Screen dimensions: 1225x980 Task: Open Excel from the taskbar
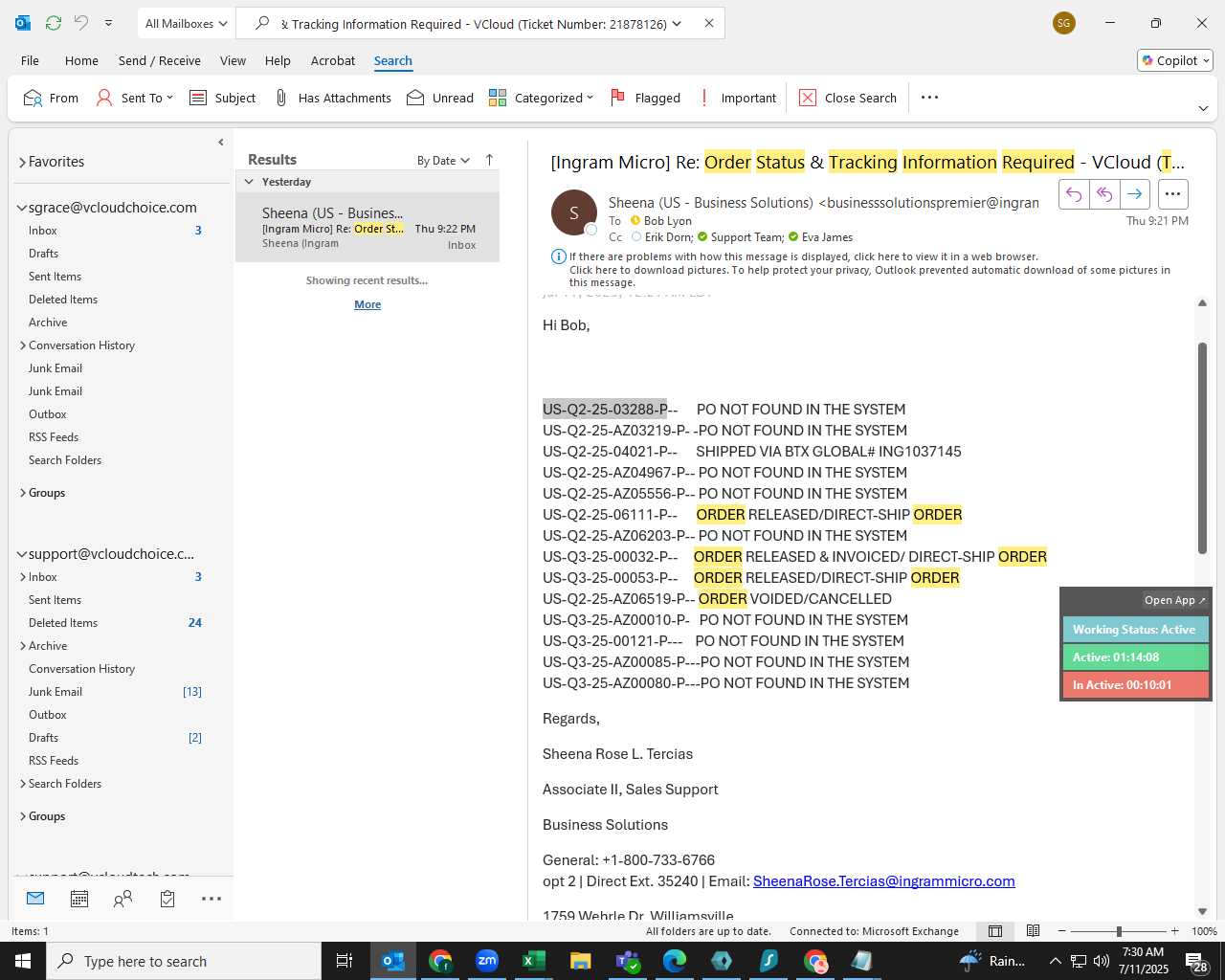tap(534, 961)
